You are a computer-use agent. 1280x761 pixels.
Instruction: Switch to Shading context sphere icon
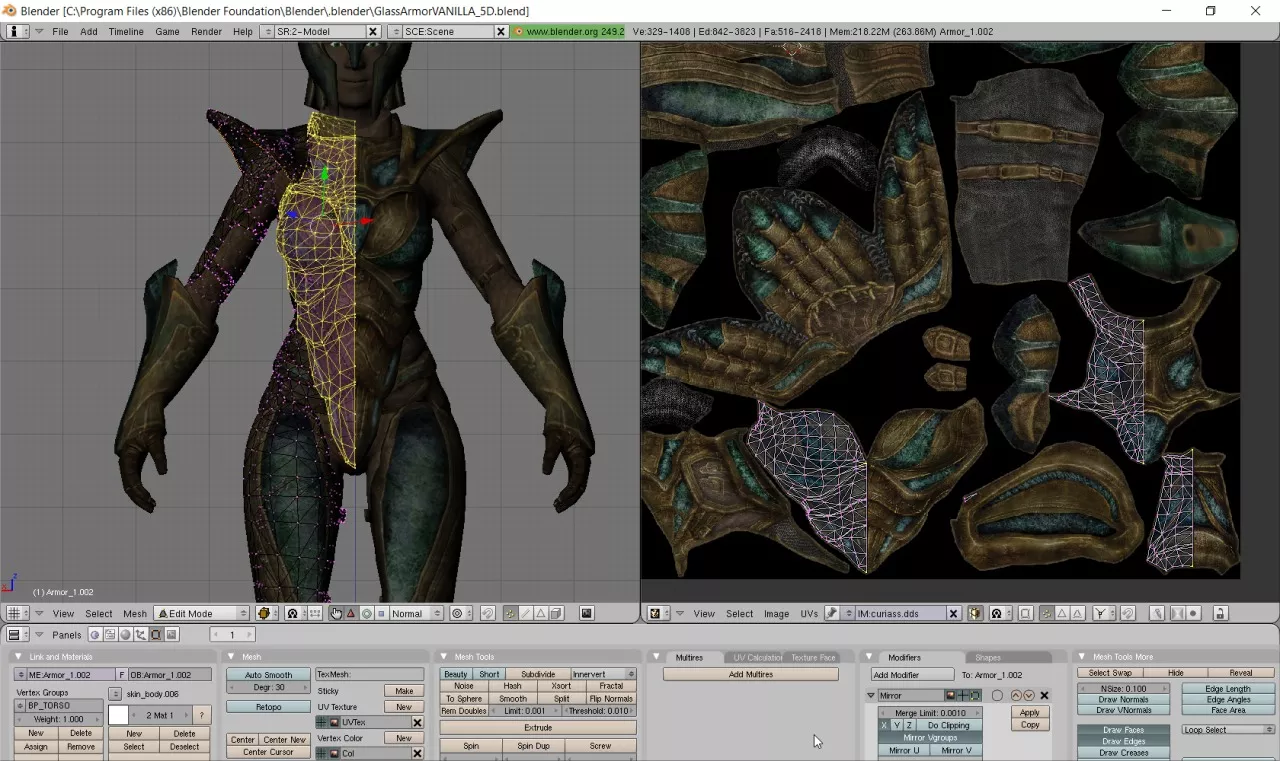pos(125,634)
